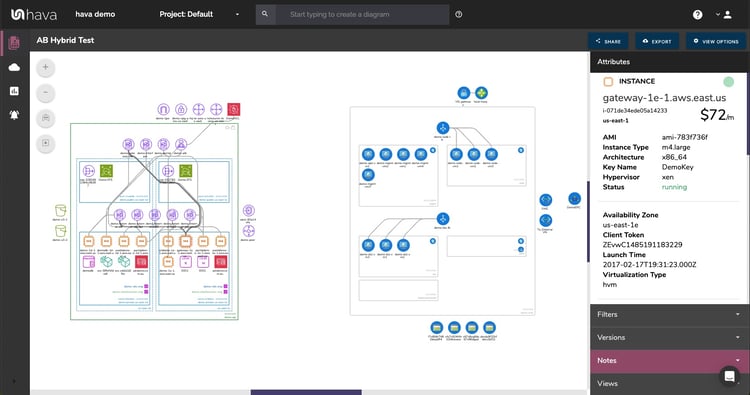Click the EXPORT button
Screen dimensions: 750x395
(657, 42)
